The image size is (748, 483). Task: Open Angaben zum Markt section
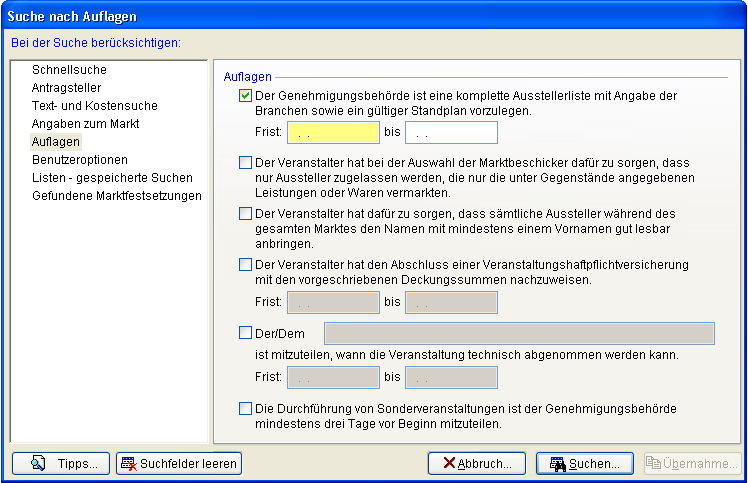(x=85, y=124)
